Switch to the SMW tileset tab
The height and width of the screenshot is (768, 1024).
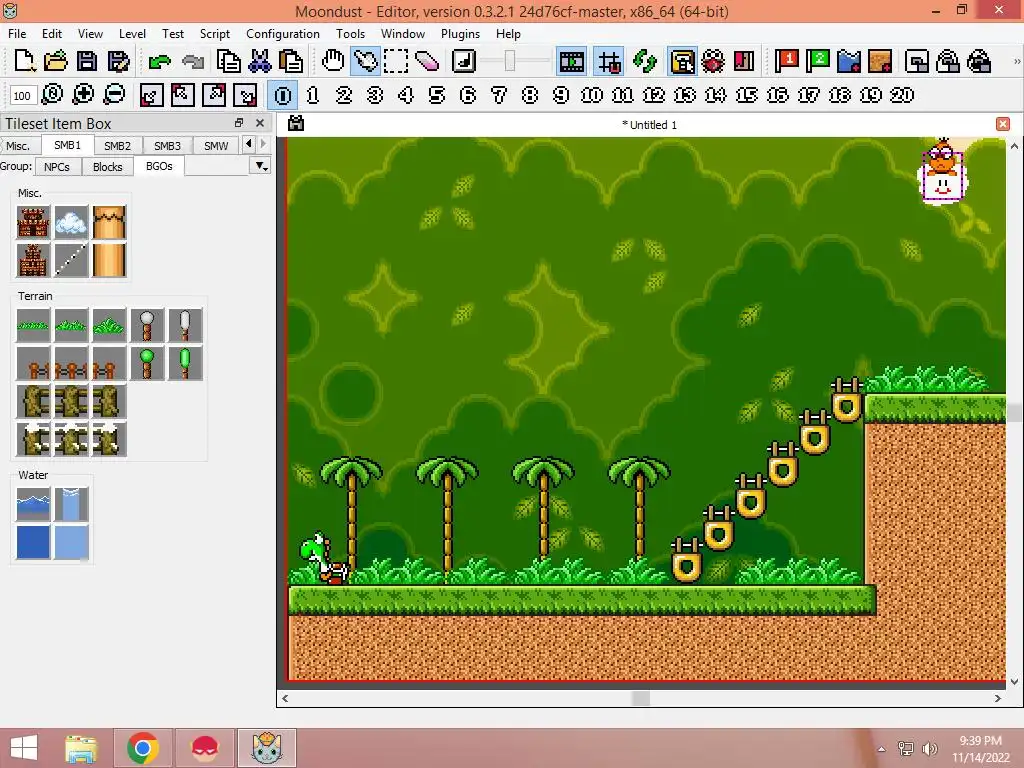point(216,146)
